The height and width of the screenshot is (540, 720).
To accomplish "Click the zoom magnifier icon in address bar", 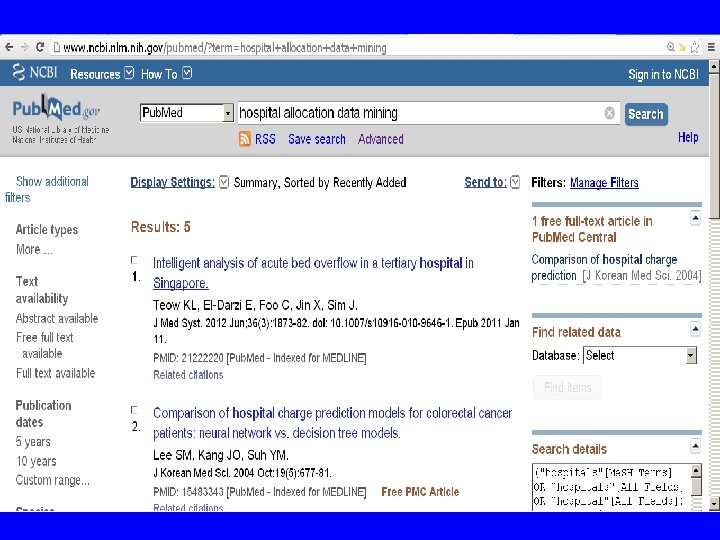I will point(671,47).
